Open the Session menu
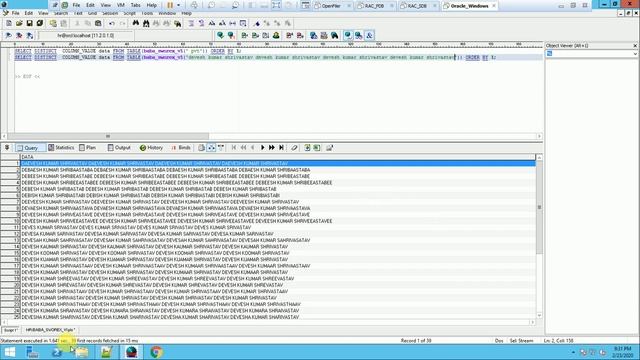 (110, 13)
